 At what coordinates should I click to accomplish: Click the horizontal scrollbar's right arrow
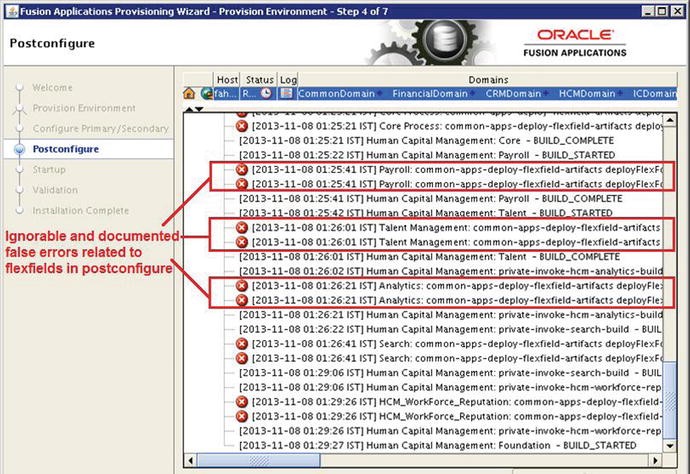(656, 460)
